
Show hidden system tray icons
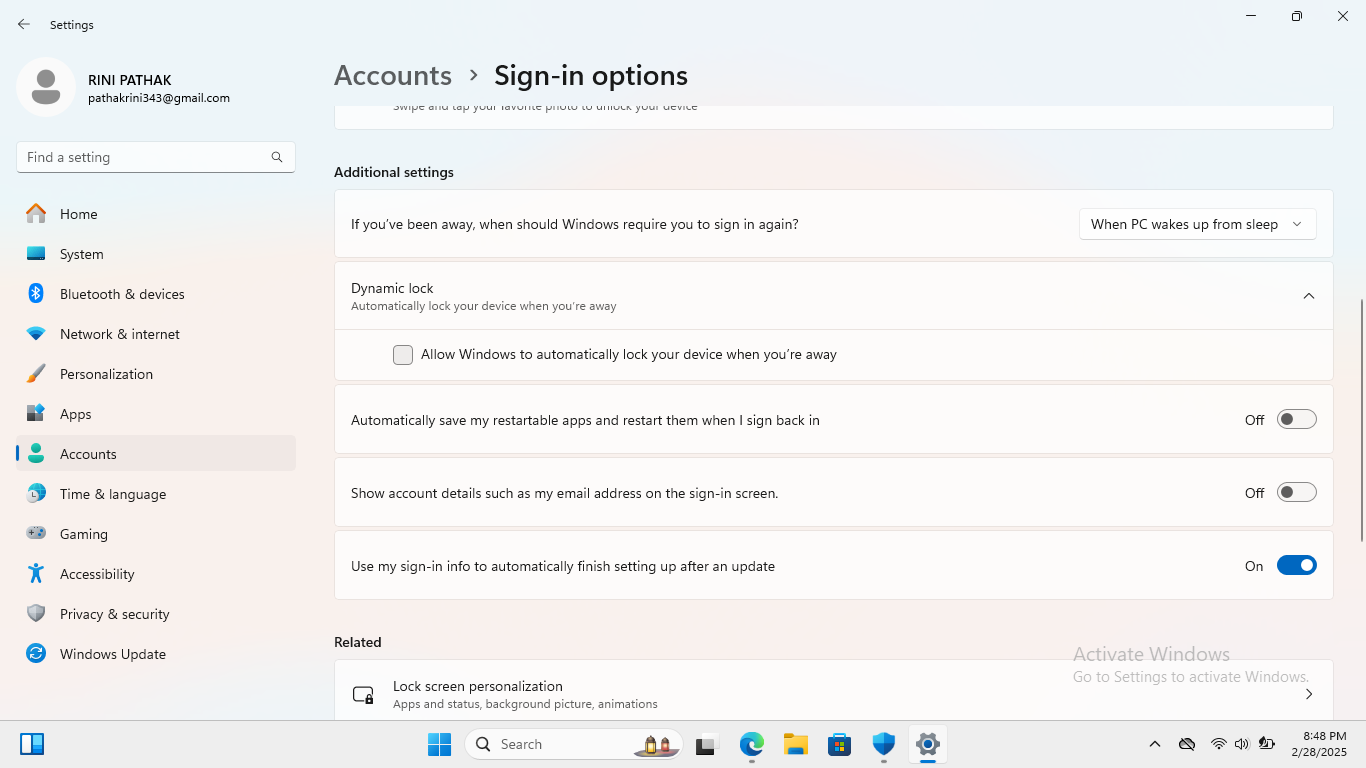coord(1155,744)
